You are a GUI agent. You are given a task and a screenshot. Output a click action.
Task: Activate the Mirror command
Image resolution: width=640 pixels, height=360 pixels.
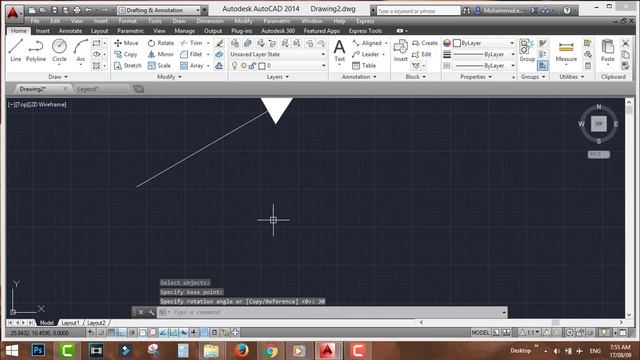161,54
